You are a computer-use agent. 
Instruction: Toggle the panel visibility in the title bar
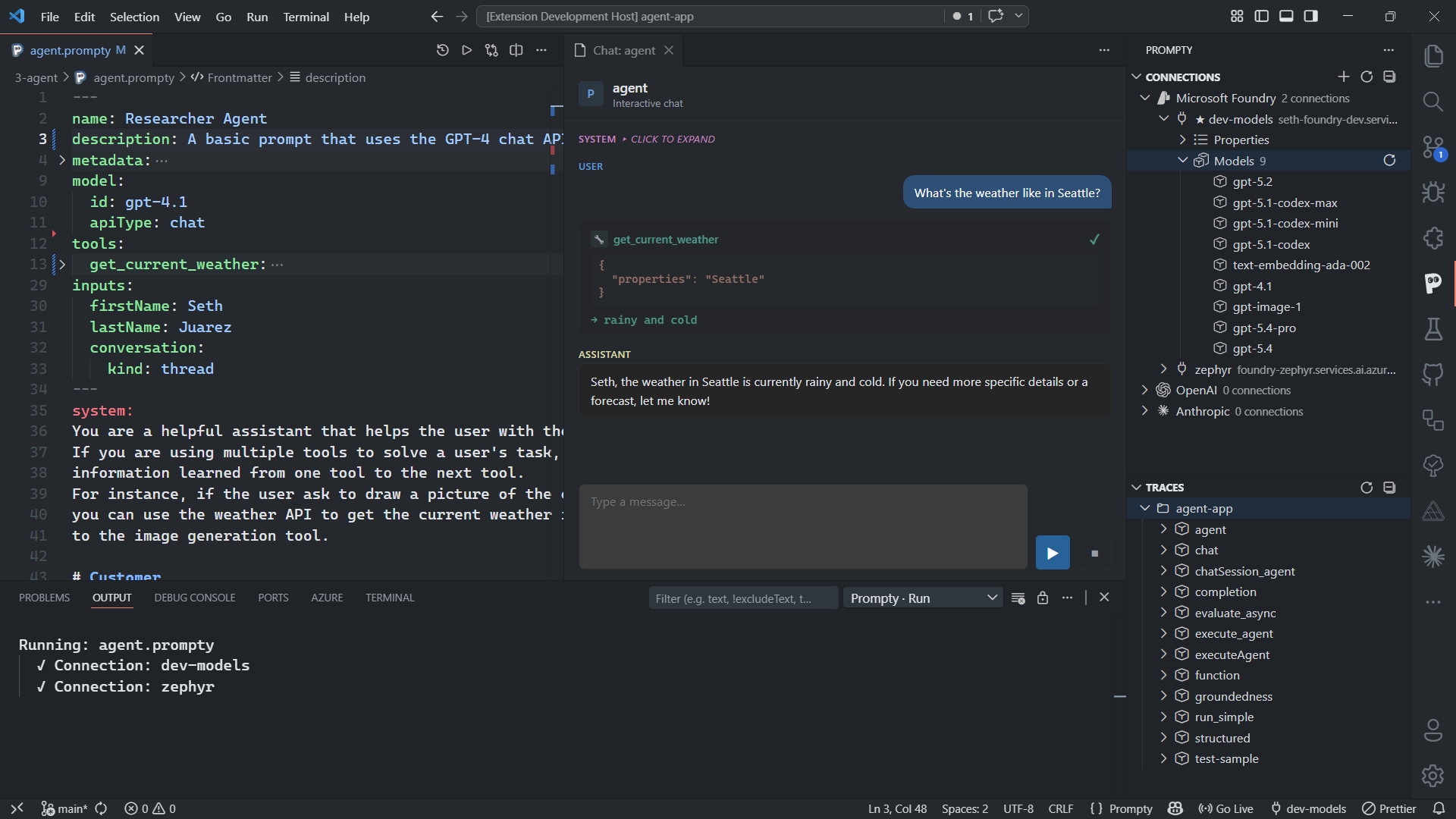[x=1285, y=16]
